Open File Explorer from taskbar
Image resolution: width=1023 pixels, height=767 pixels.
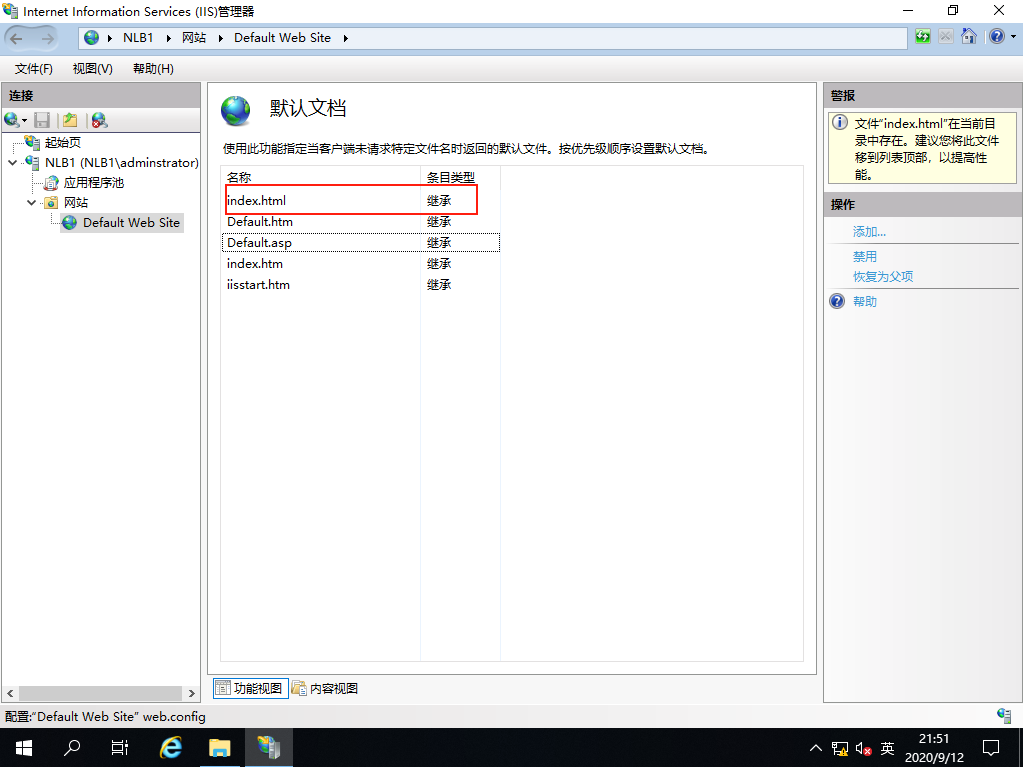point(220,747)
